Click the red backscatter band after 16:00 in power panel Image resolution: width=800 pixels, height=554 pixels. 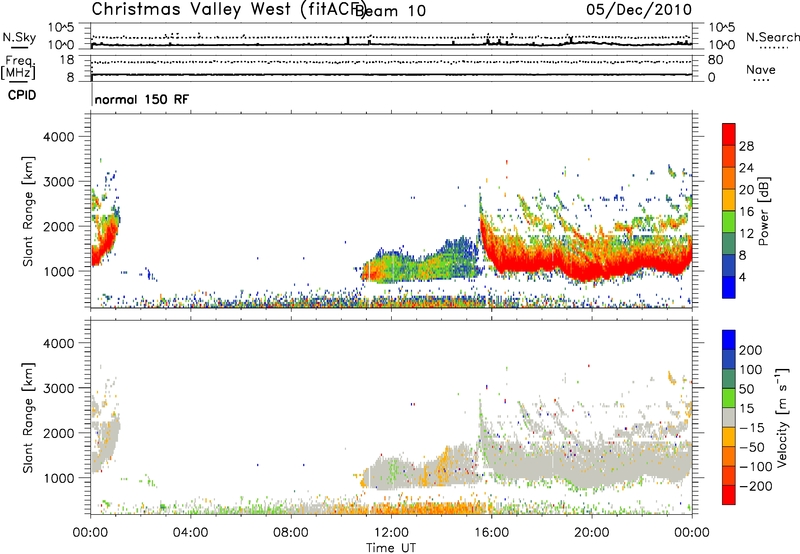click(x=587, y=263)
